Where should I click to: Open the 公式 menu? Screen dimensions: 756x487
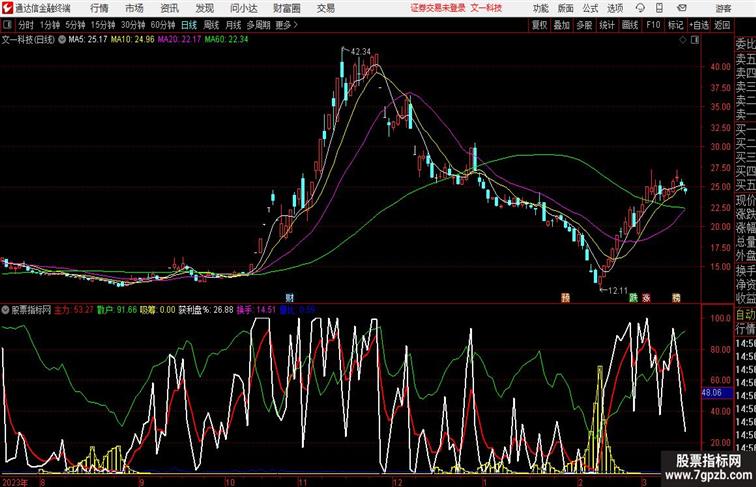(590, 8)
